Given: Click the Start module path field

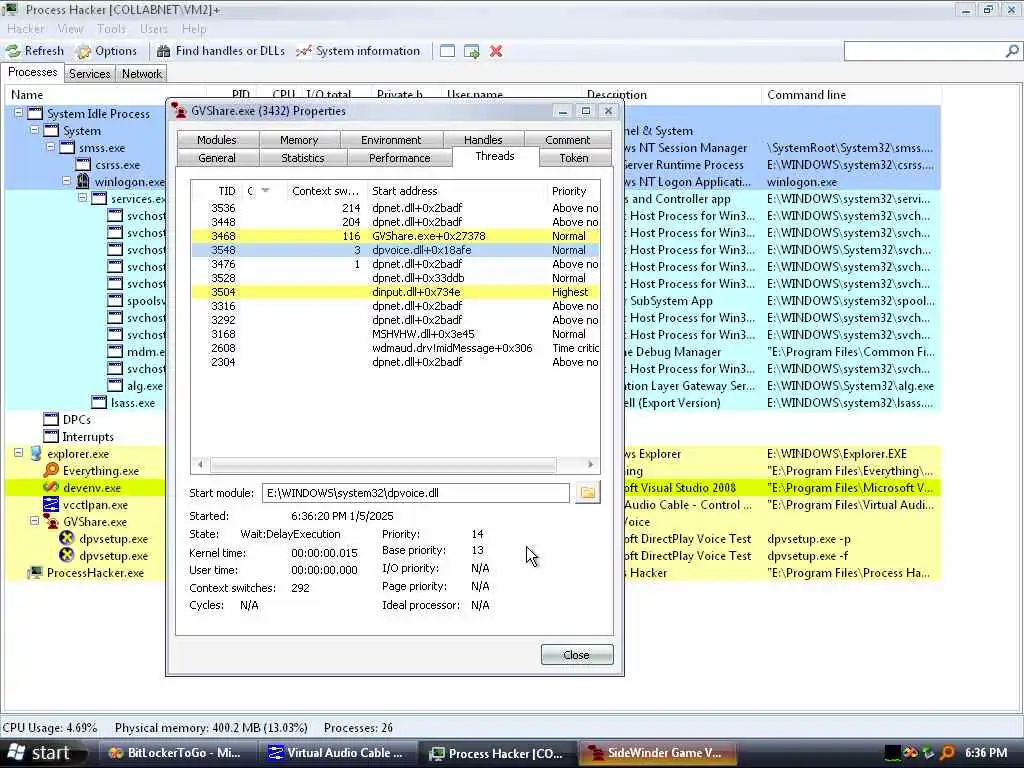Looking at the screenshot, I should (415, 493).
